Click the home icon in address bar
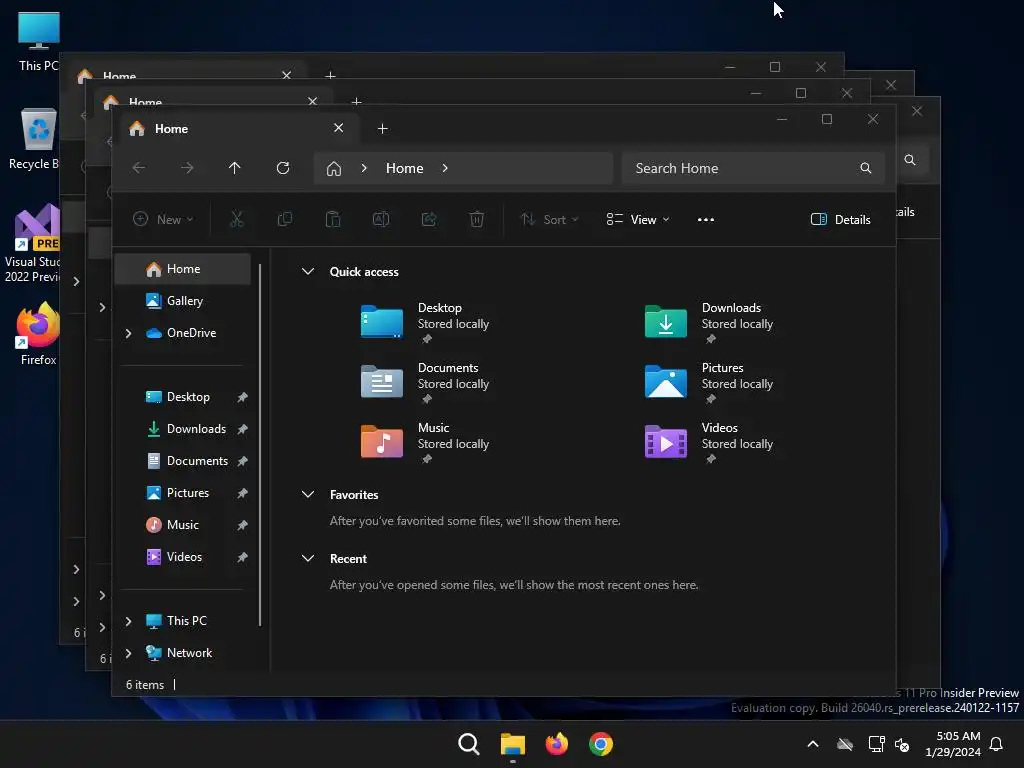 [x=334, y=168]
